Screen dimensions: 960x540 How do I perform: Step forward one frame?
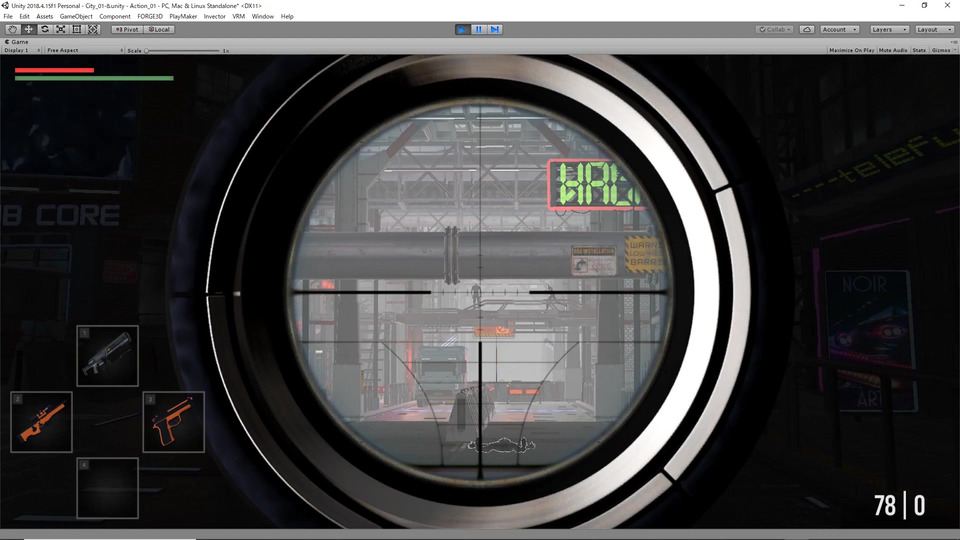(x=495, y=29)
